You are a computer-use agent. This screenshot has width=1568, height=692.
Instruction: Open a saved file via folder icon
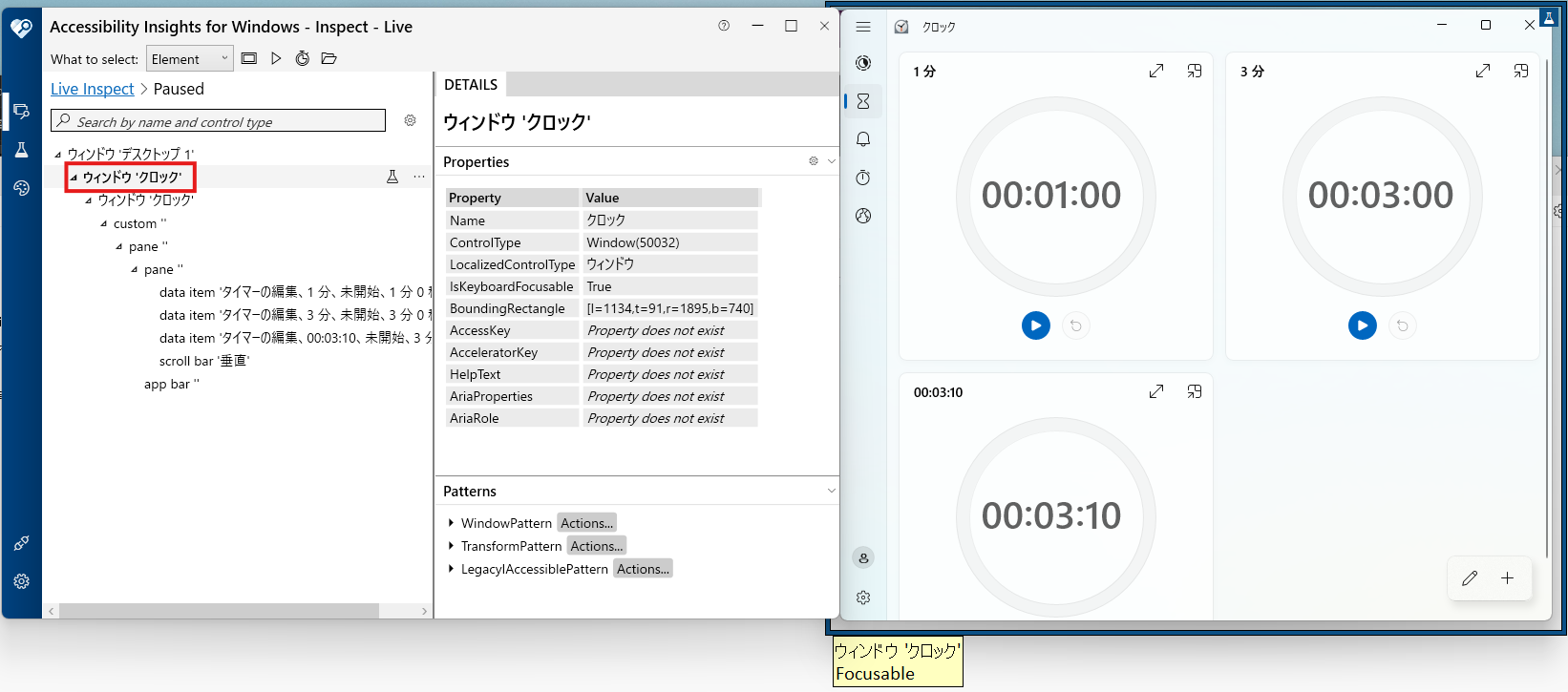point(329,58)
